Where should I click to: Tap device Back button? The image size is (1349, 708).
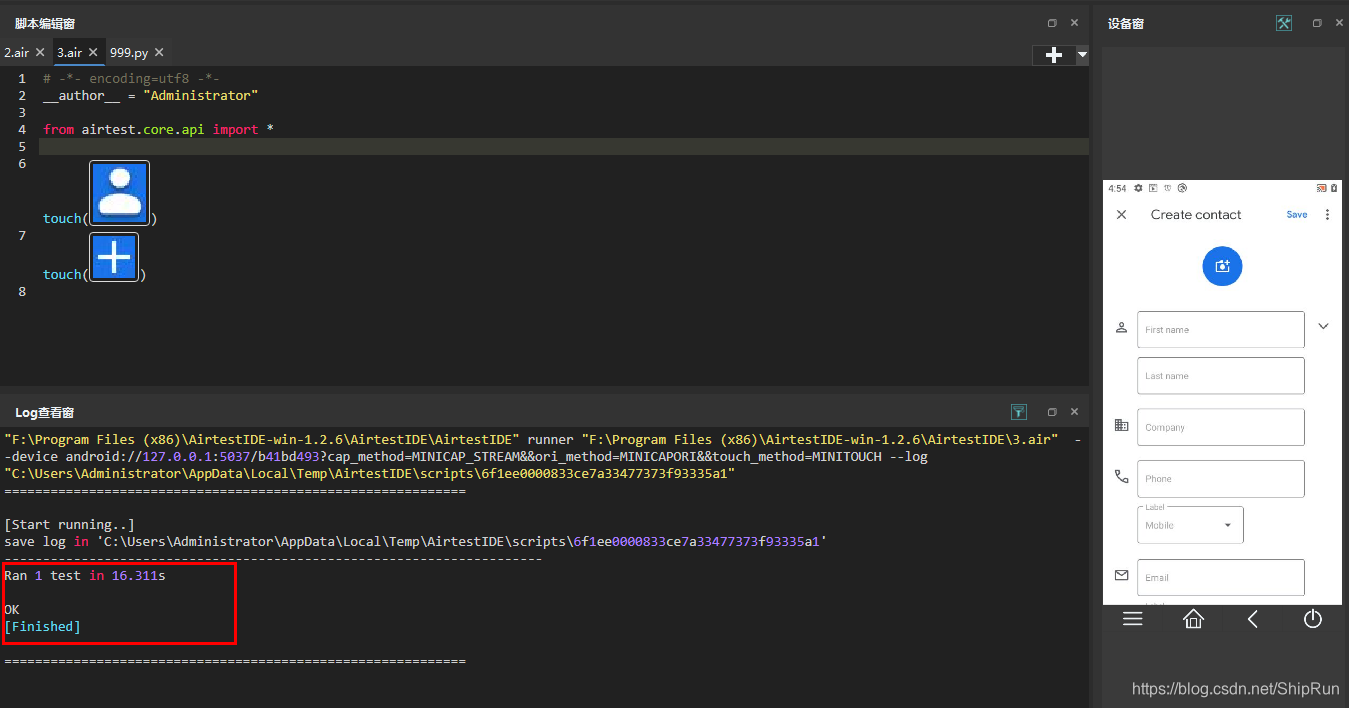[x=1253, y=619]
